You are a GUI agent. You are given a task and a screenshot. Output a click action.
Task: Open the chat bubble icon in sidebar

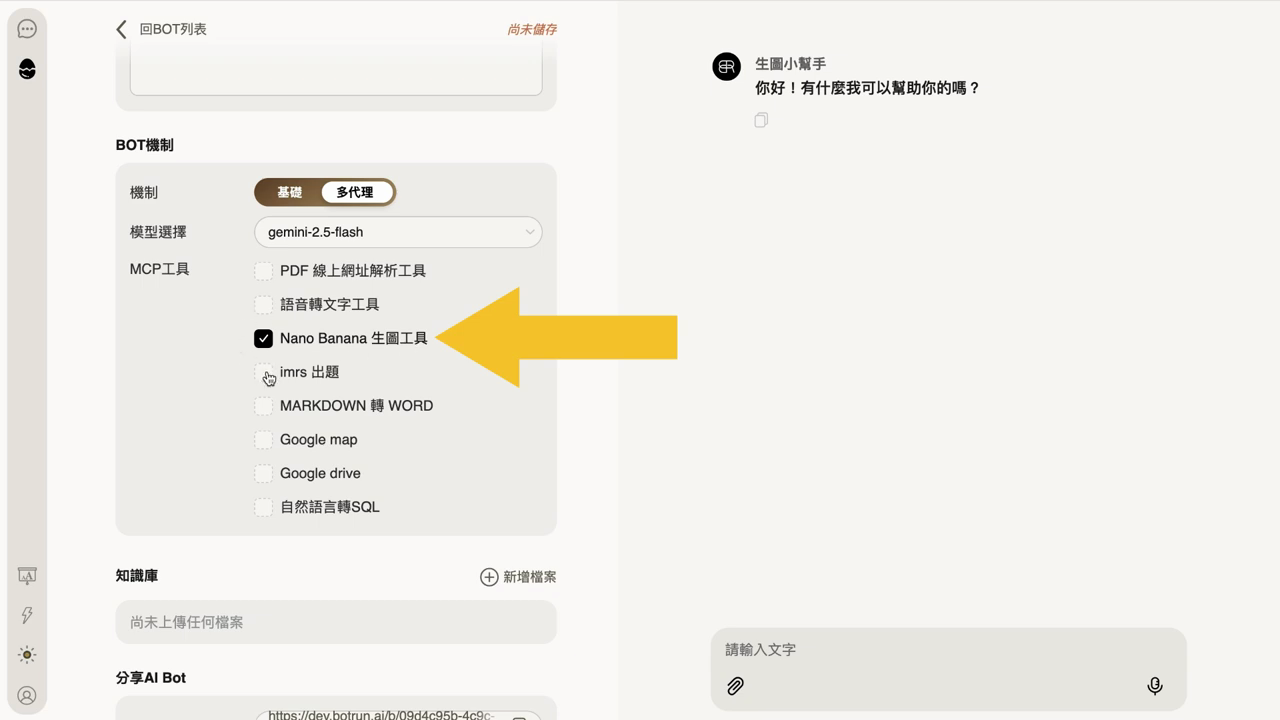click(27, 29)
